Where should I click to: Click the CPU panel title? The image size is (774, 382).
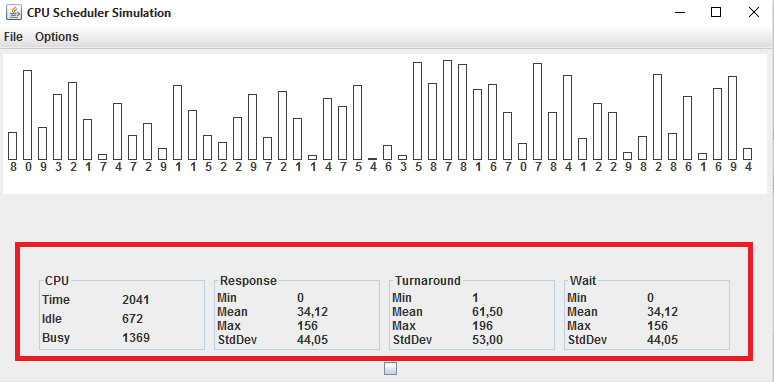[x=57, y=281]
